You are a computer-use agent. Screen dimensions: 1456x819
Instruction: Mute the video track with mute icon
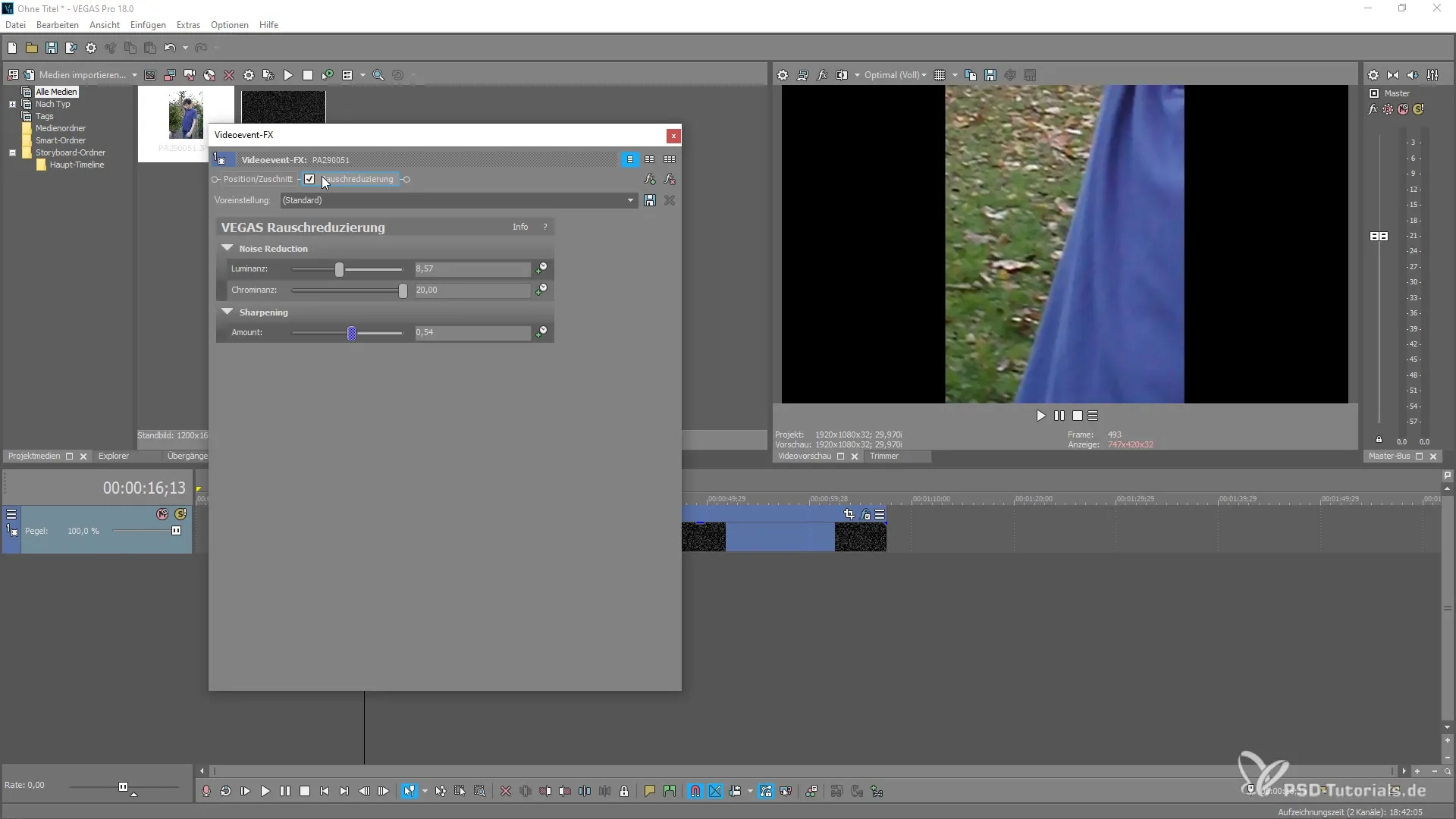click(162, 514)
